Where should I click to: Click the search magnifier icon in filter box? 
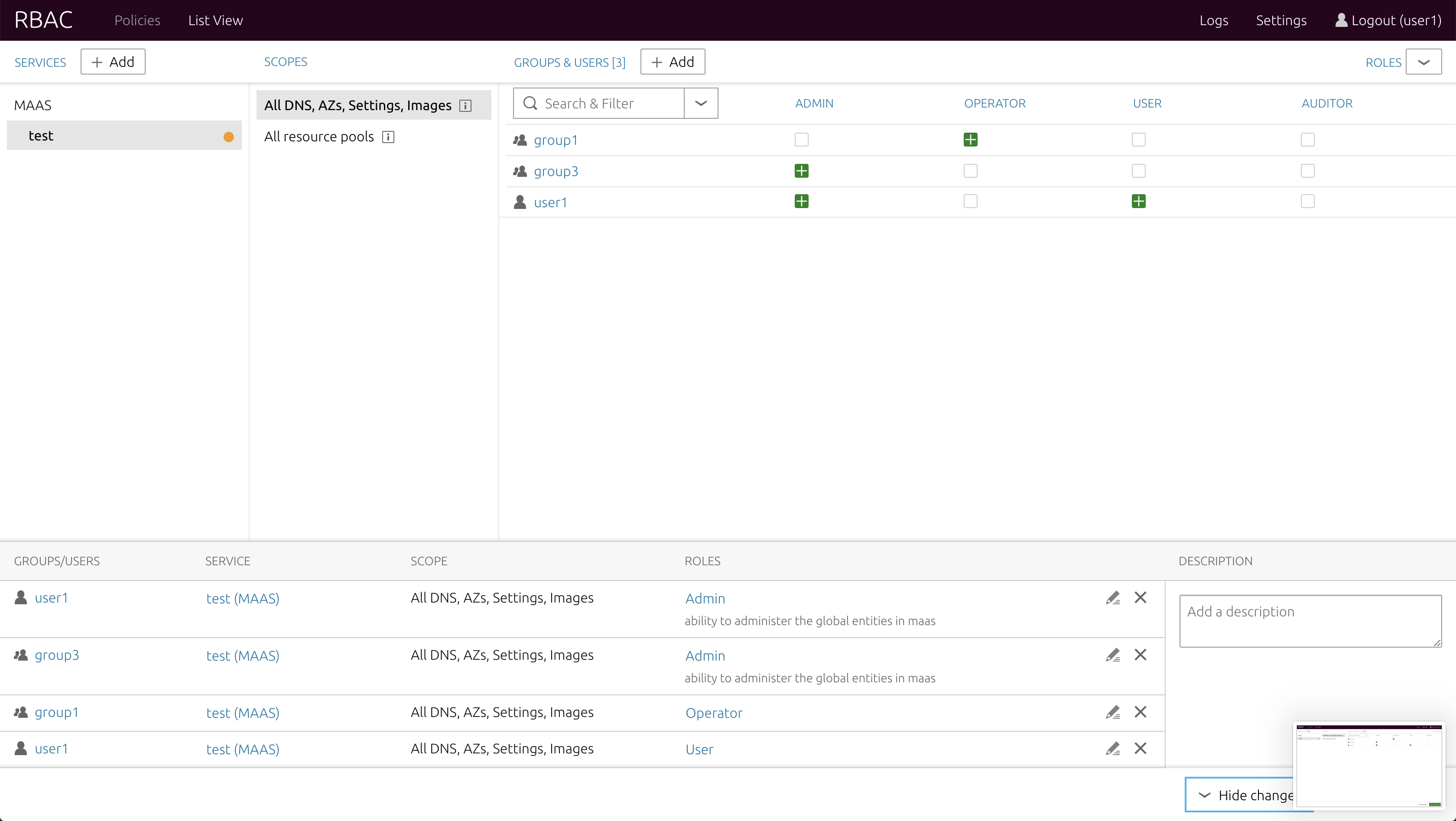click(530, 103)
